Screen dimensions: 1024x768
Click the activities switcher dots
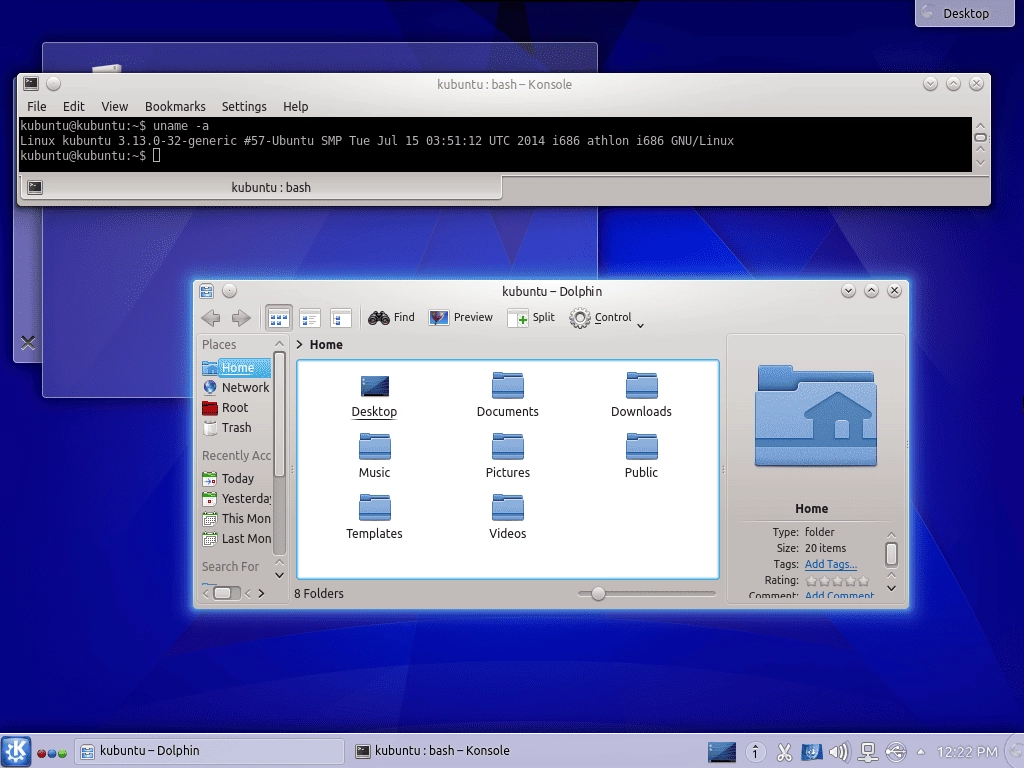pos(52,753)
